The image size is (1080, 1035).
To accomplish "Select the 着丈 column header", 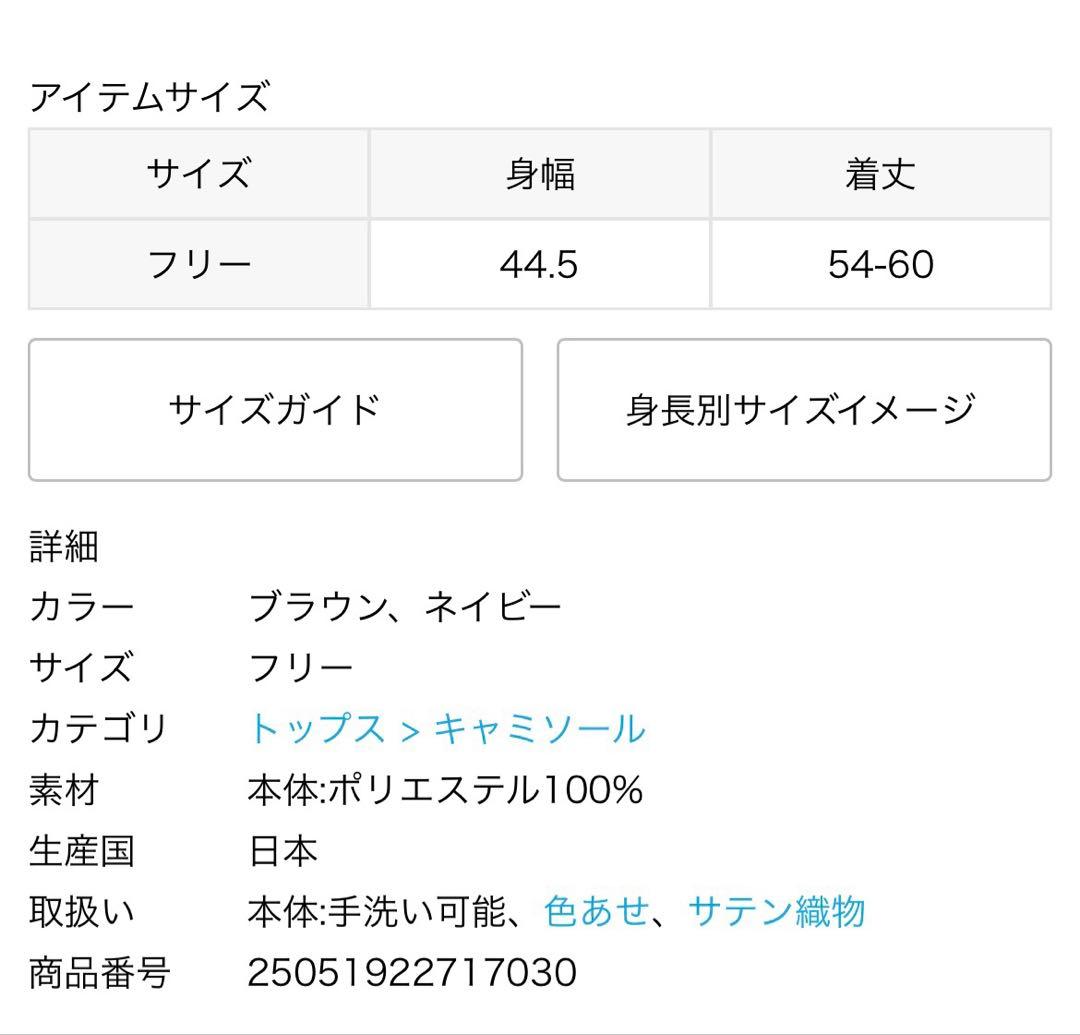I will point(882,173).
